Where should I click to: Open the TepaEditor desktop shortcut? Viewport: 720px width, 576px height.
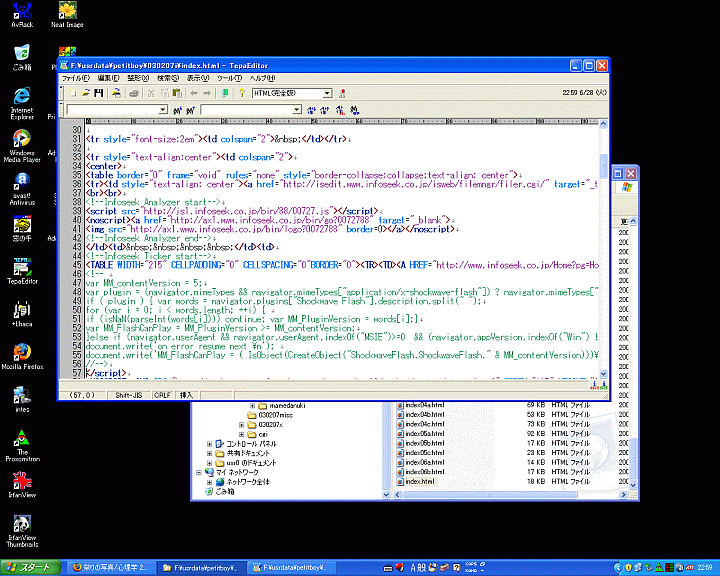coord(22,270)
